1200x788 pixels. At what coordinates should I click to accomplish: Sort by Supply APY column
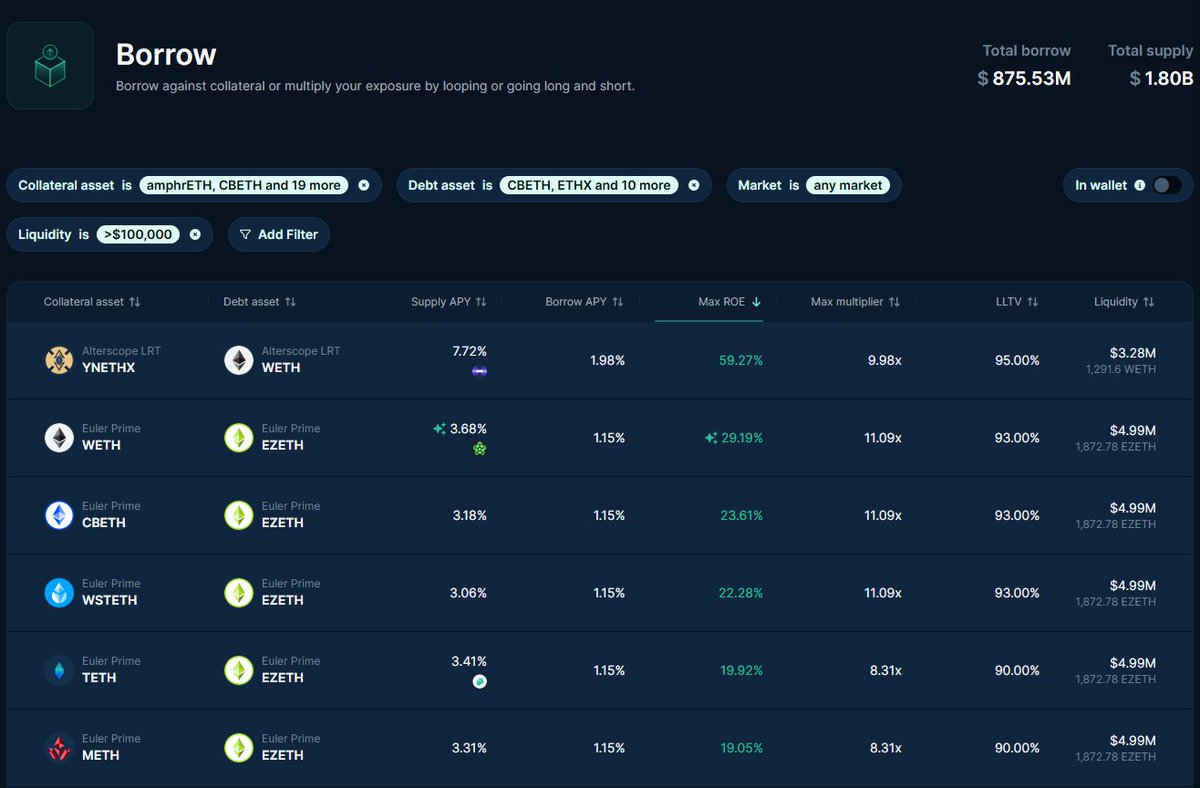click(x=449, y=301)
